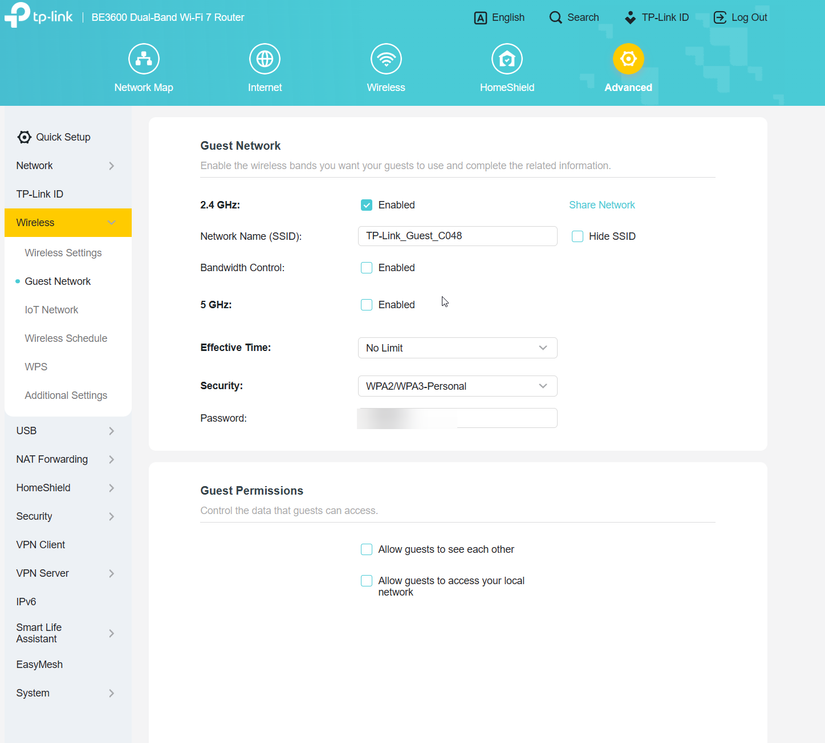
Task: Disable the 2.4 GHz Enabled checkbox
Action: [367, 205]
